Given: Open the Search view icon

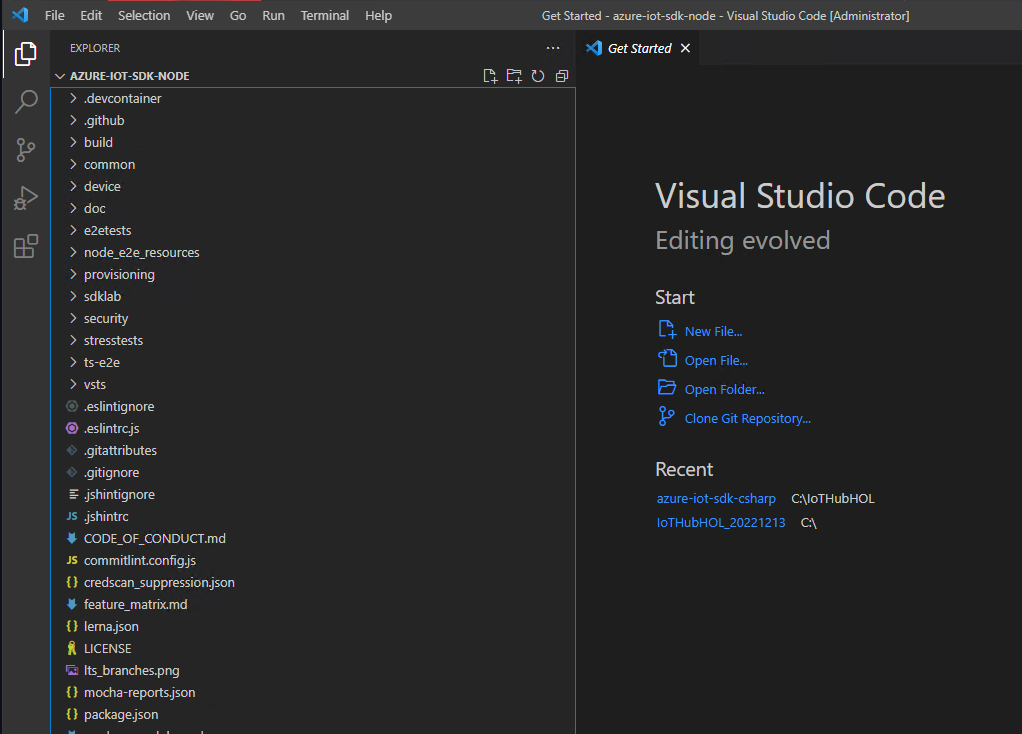Looking at the screenshot, I should pos(25,102).
